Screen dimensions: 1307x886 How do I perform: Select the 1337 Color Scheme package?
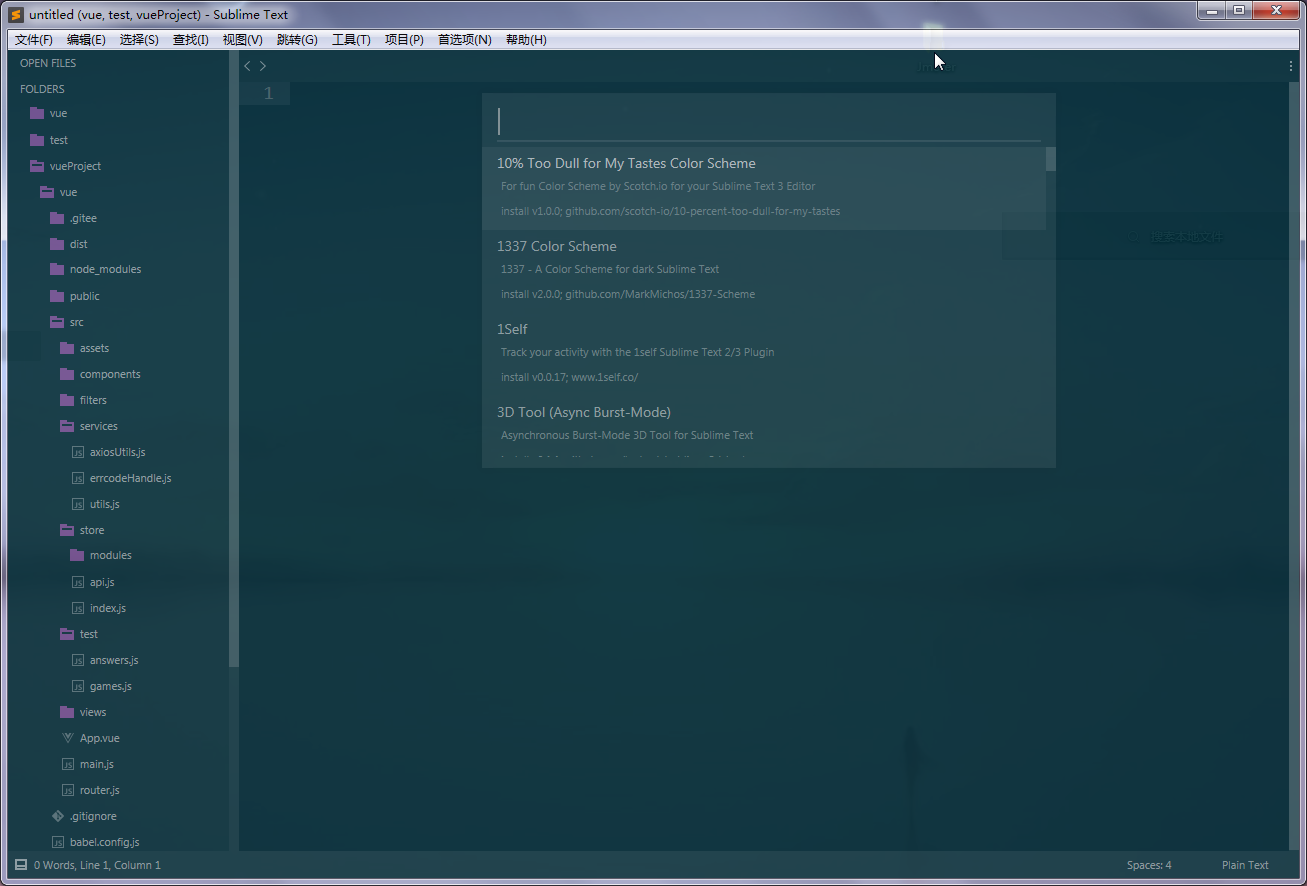pos(764,271)
